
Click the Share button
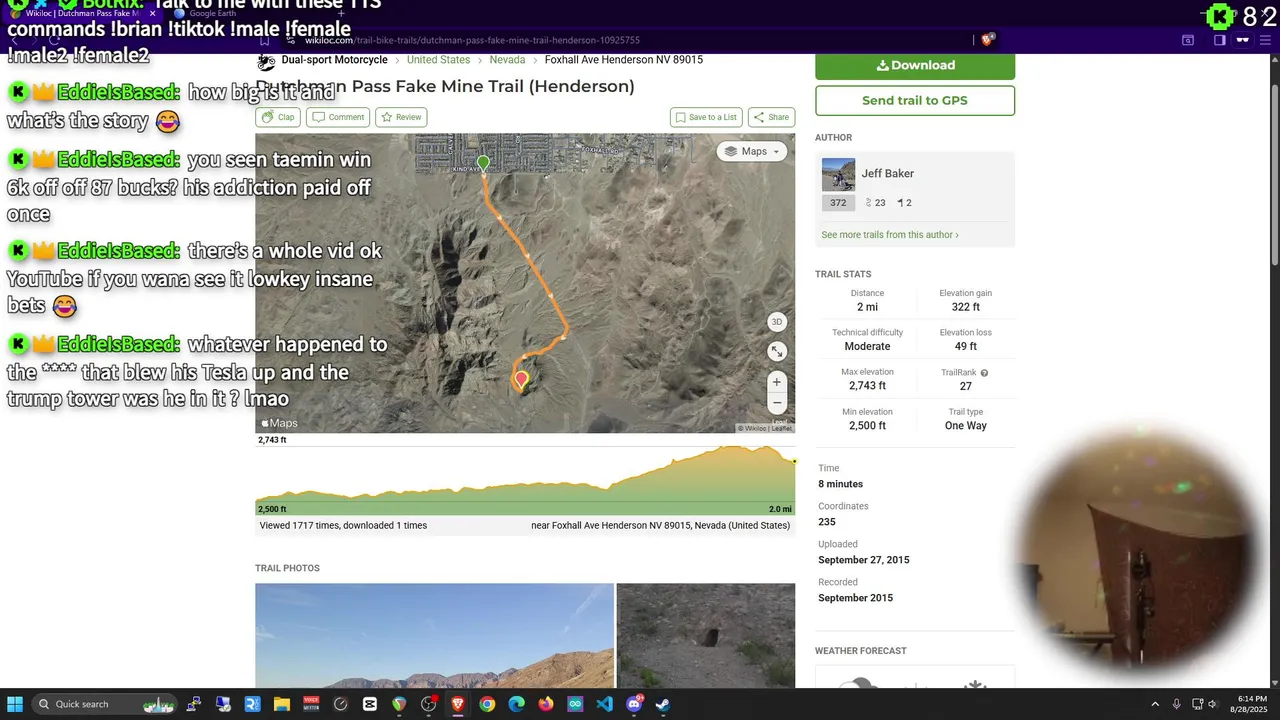click(771, 117)
